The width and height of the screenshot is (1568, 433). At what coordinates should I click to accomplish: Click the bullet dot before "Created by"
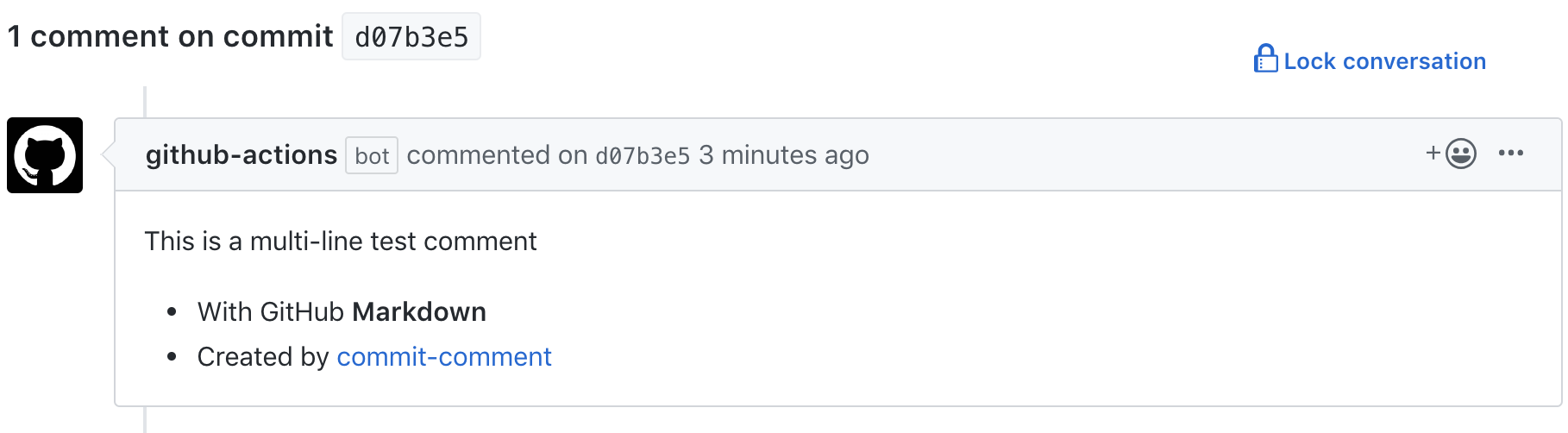pos(172,356)
